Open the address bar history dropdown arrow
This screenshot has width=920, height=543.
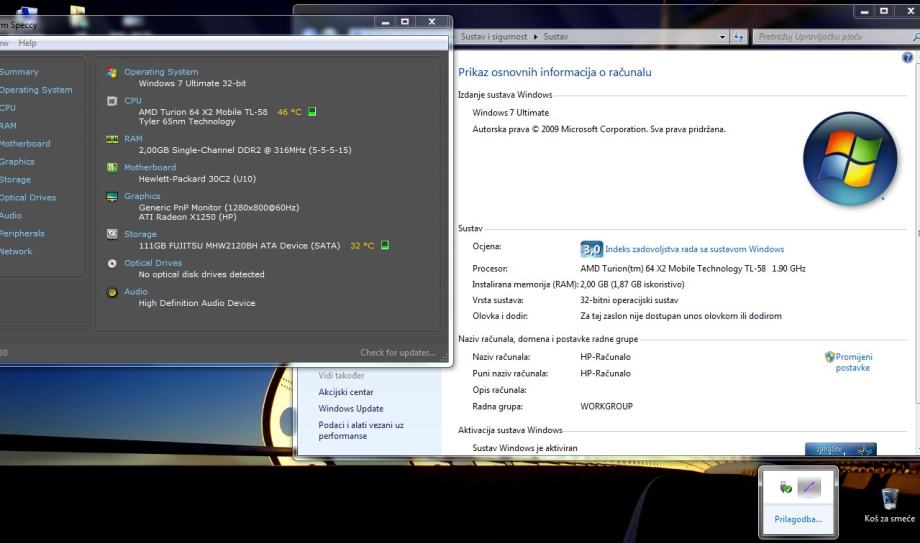[x=724, y=37]
